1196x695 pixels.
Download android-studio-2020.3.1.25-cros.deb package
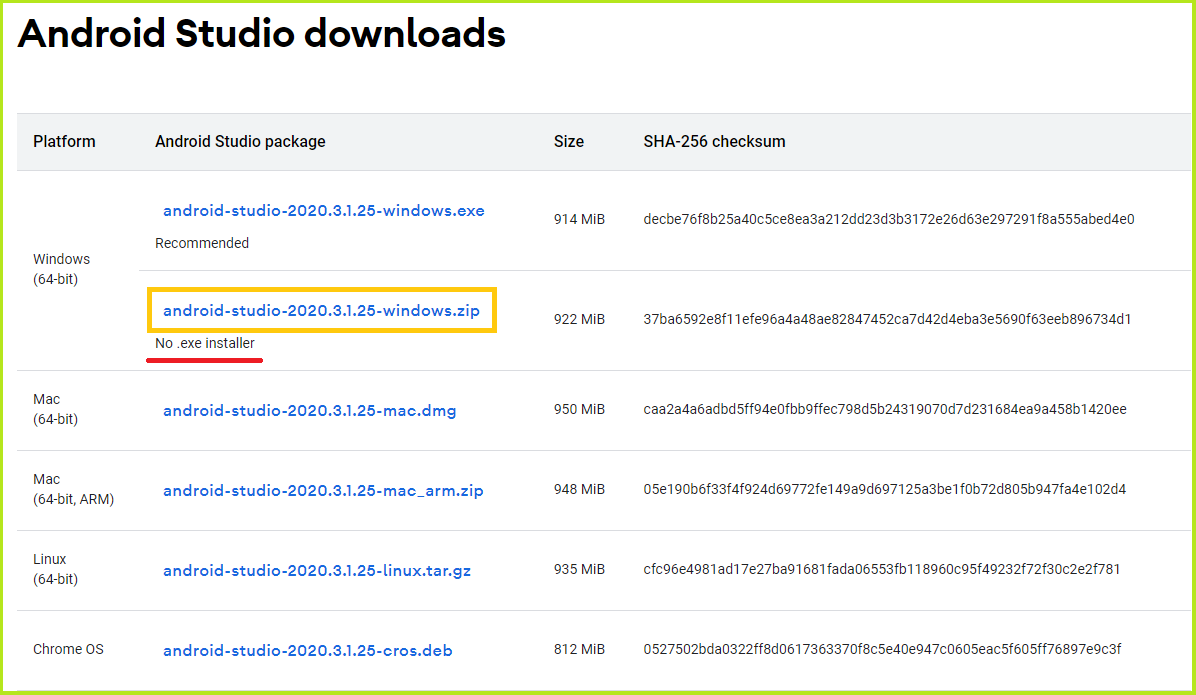(307, 651)
